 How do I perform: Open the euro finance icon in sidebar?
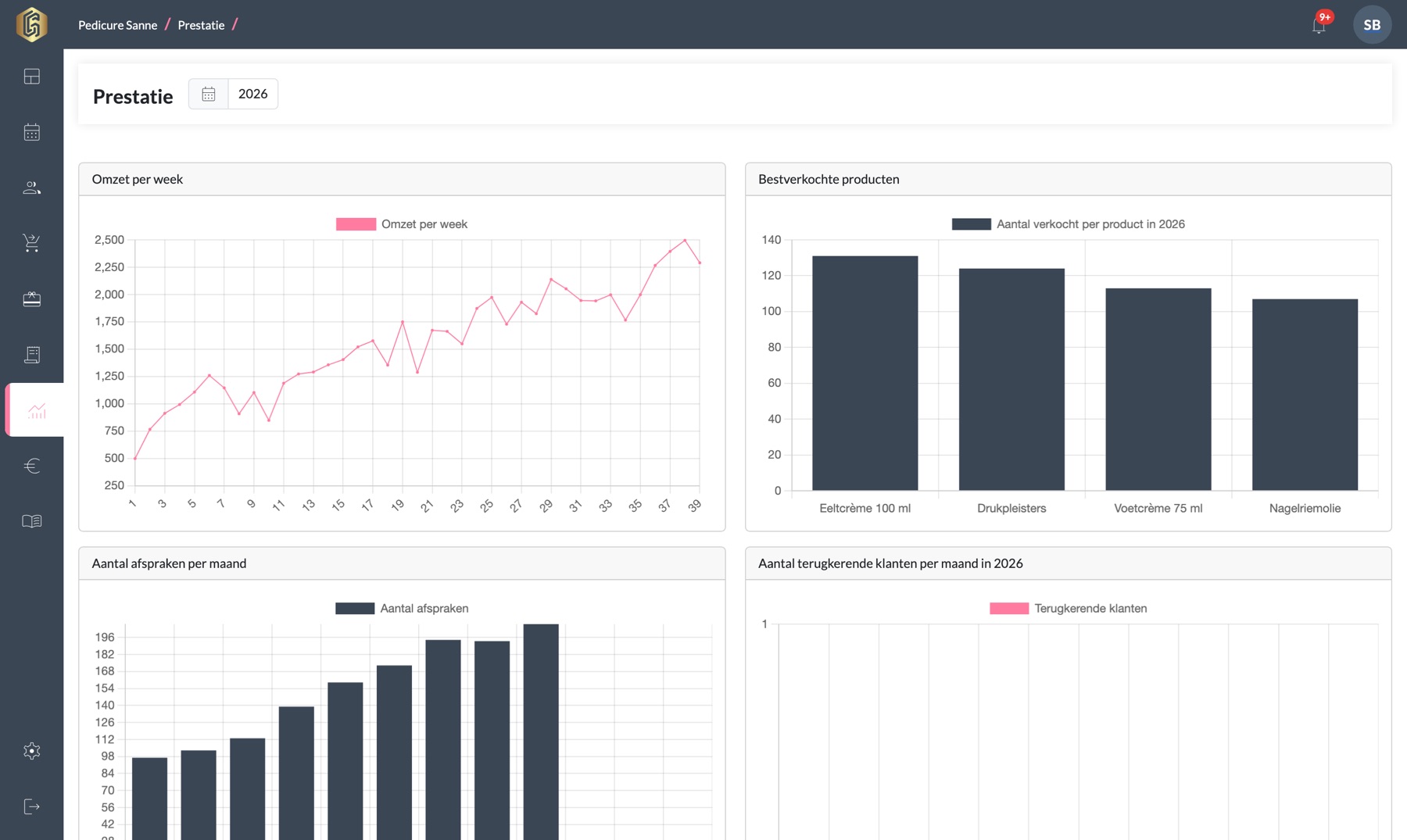pyautogui.click(x=32, y=466)
